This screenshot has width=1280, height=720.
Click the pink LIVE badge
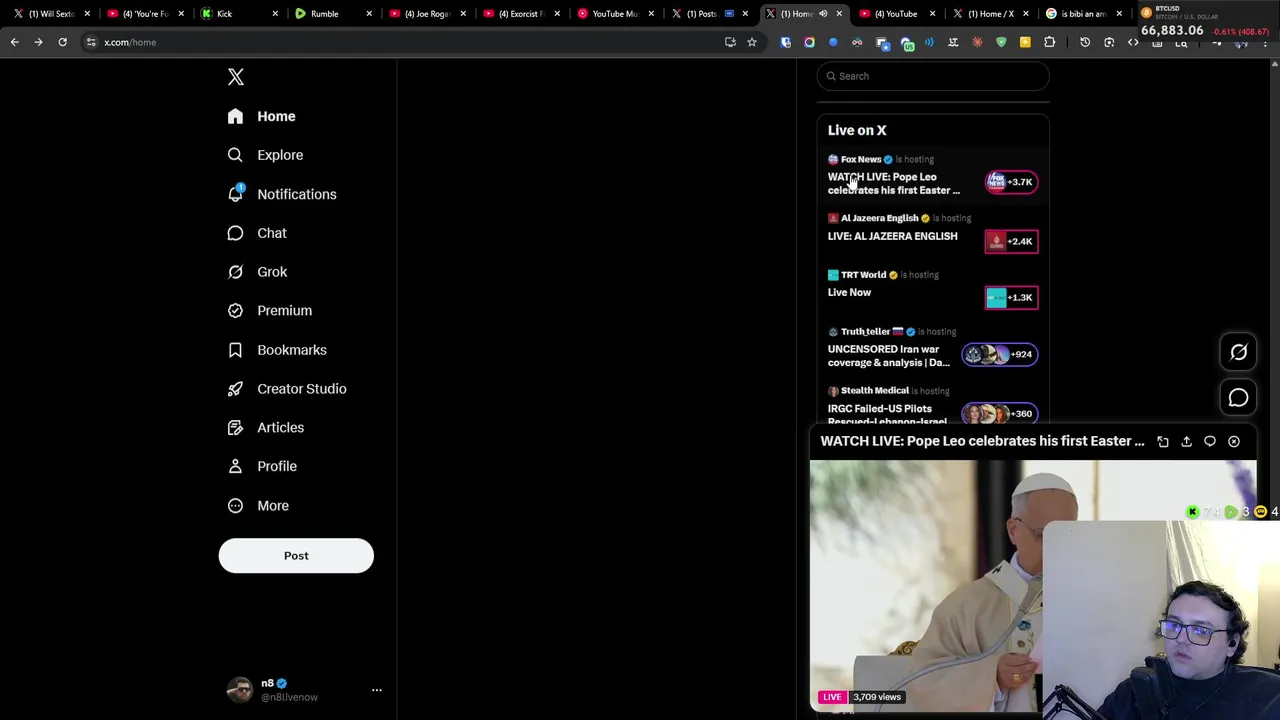(x=832, y=697)
